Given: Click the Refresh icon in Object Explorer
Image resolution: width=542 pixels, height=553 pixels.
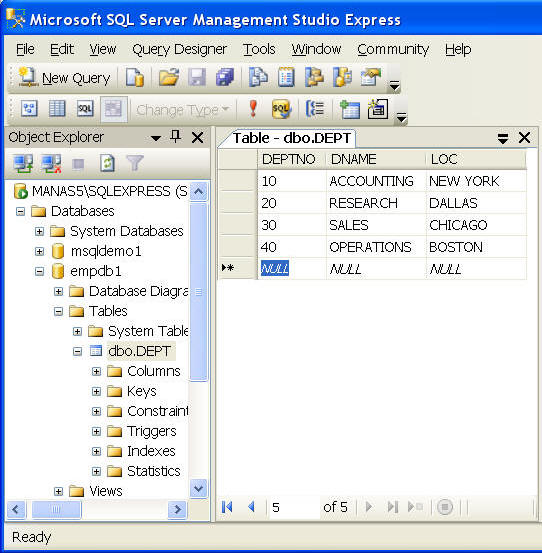Looking at the screenshot, I should click(107, 164).
